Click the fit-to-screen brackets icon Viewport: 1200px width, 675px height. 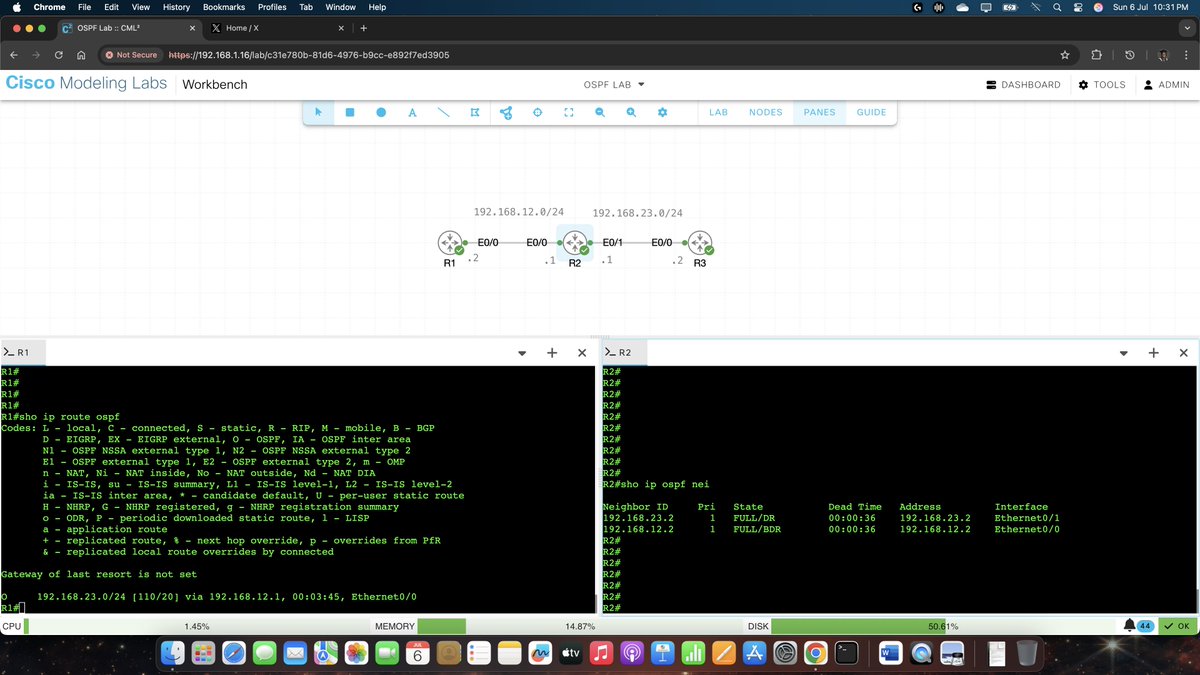568,113
